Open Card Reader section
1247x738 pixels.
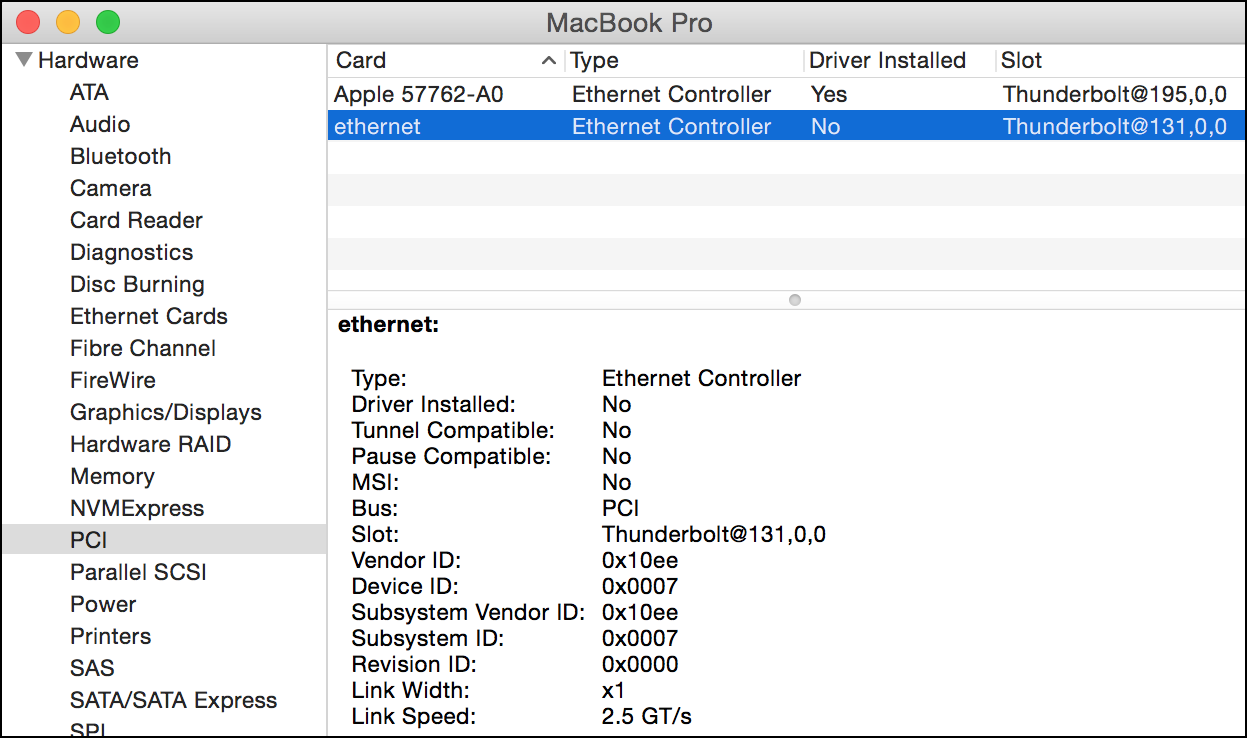tap(136, 220)
